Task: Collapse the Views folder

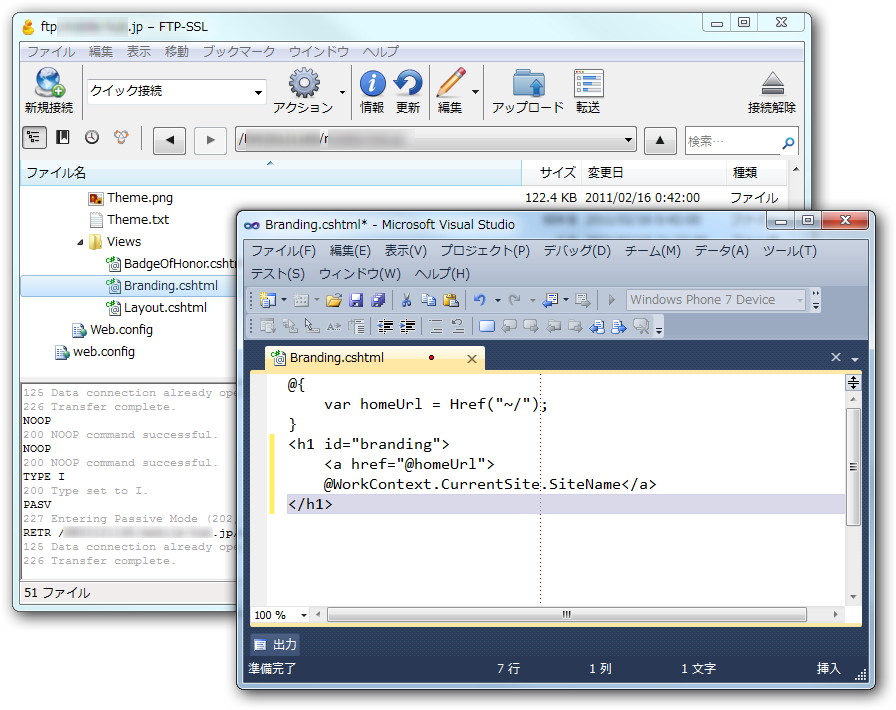Action: [x=80, y=242]
